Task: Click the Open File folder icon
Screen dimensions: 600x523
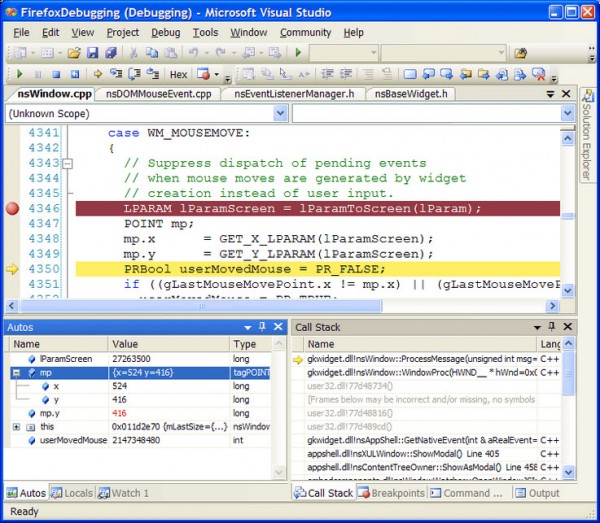Action: click(74, 52)
